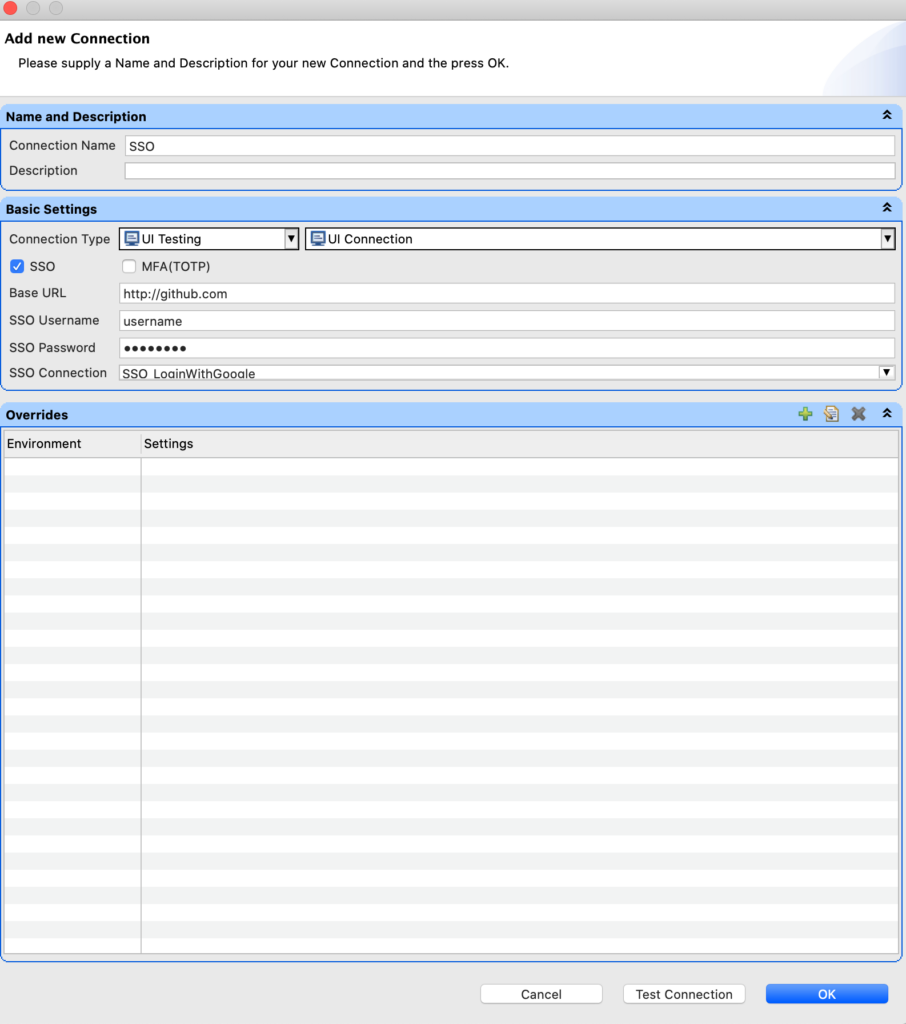Click the Base URL field
The image size is (906, 1024).
pos(507,294)
